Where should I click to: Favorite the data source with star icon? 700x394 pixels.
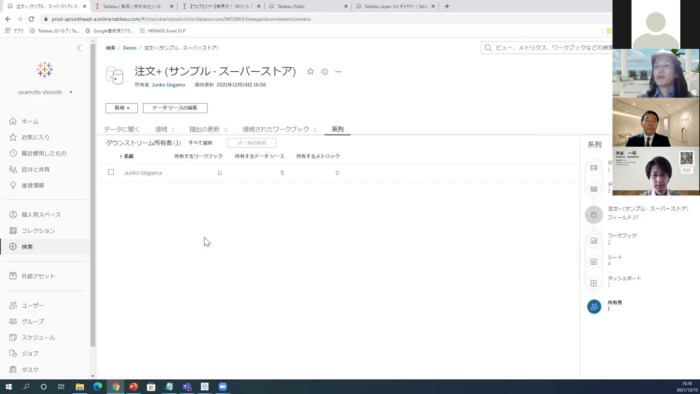coord(310,71)
